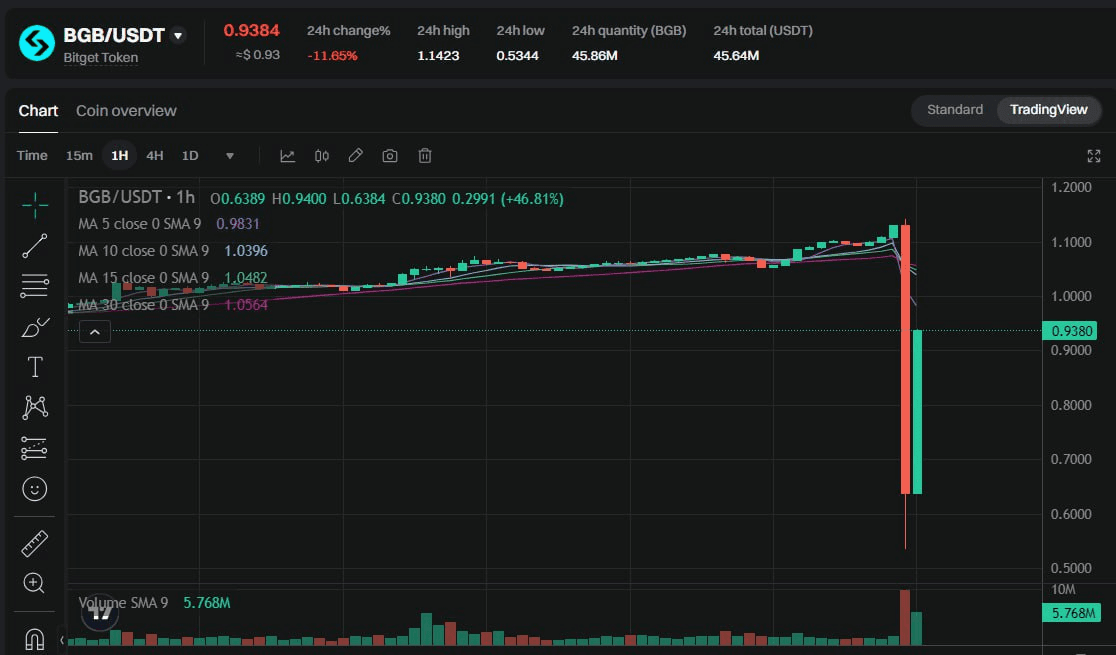The width and height of the screenshot is (1116, 655).
Task: Select the brush drawing tool
Action: [x=34, y=328]
